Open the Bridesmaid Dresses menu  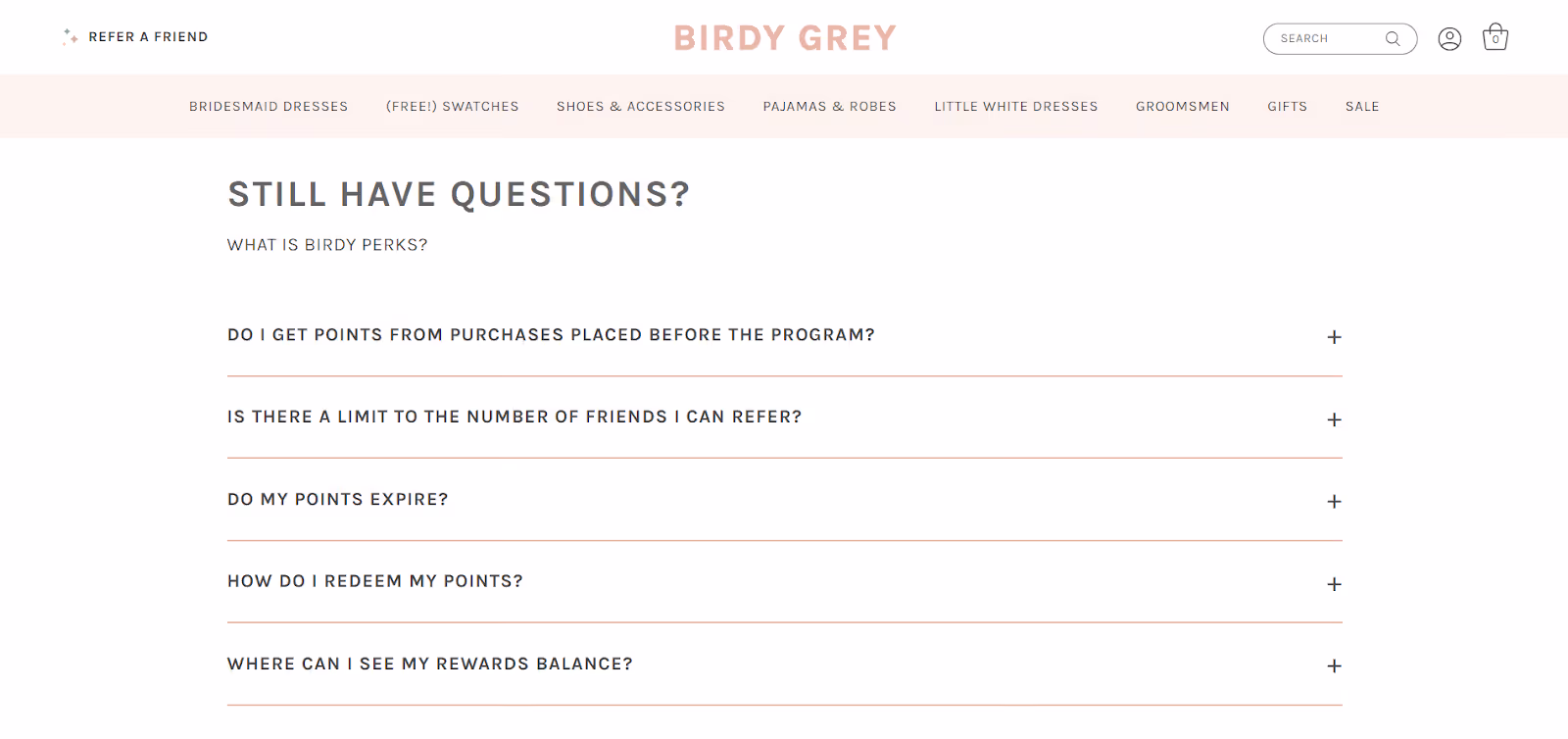[x=268, y=106]
